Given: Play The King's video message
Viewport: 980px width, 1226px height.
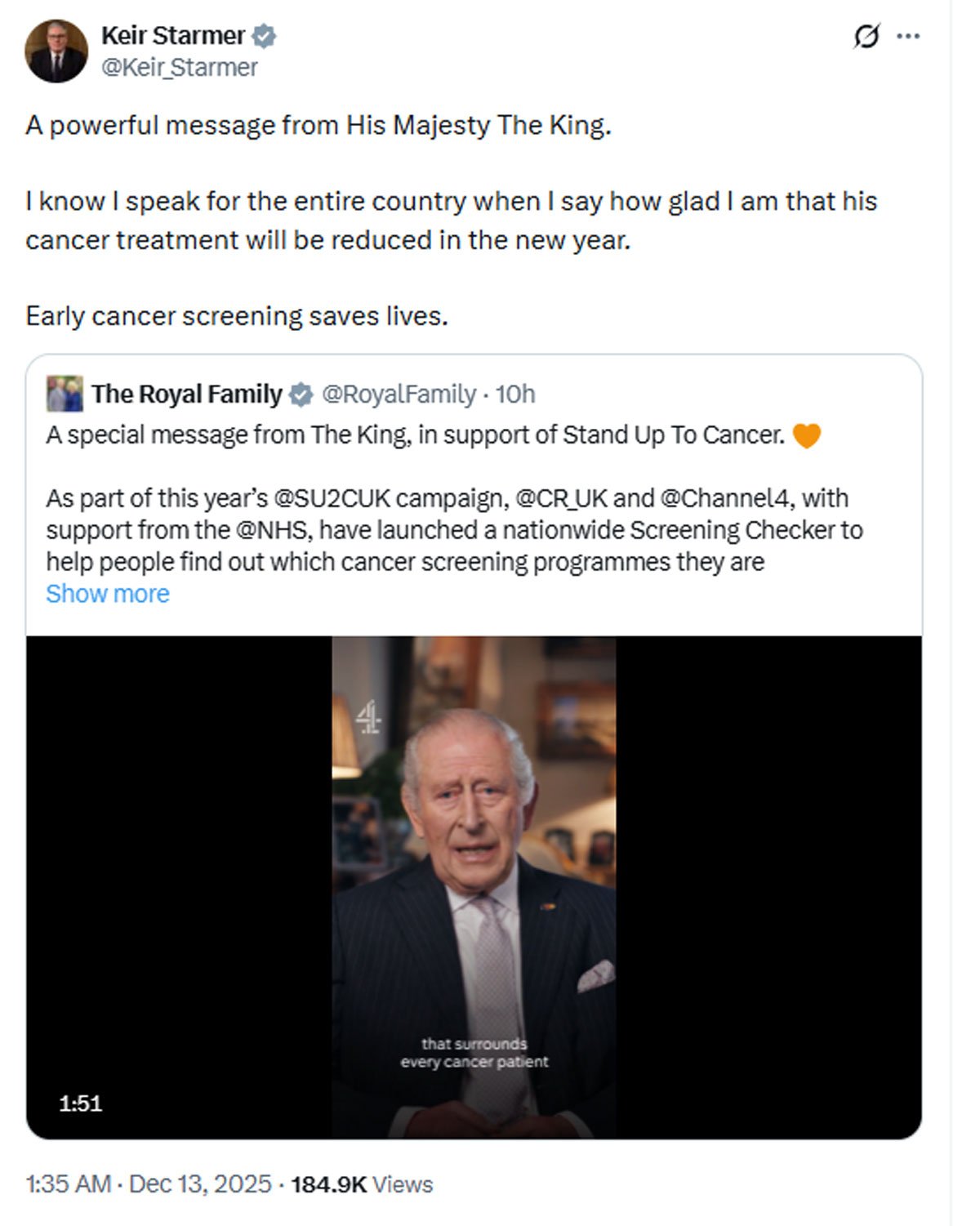Looking at the screenshot, I should coord(474,887).
